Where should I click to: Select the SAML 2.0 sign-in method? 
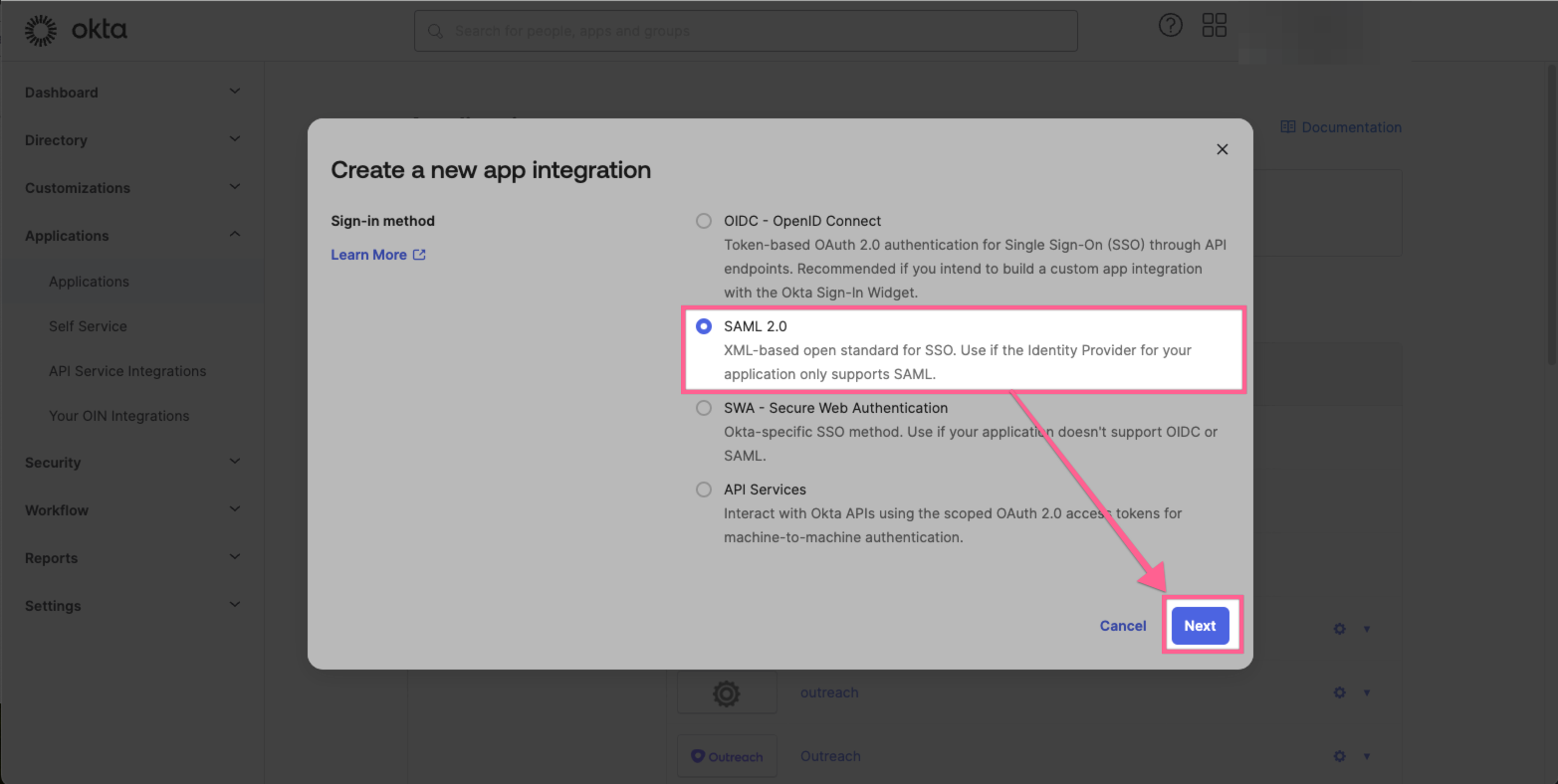(704, 325)
